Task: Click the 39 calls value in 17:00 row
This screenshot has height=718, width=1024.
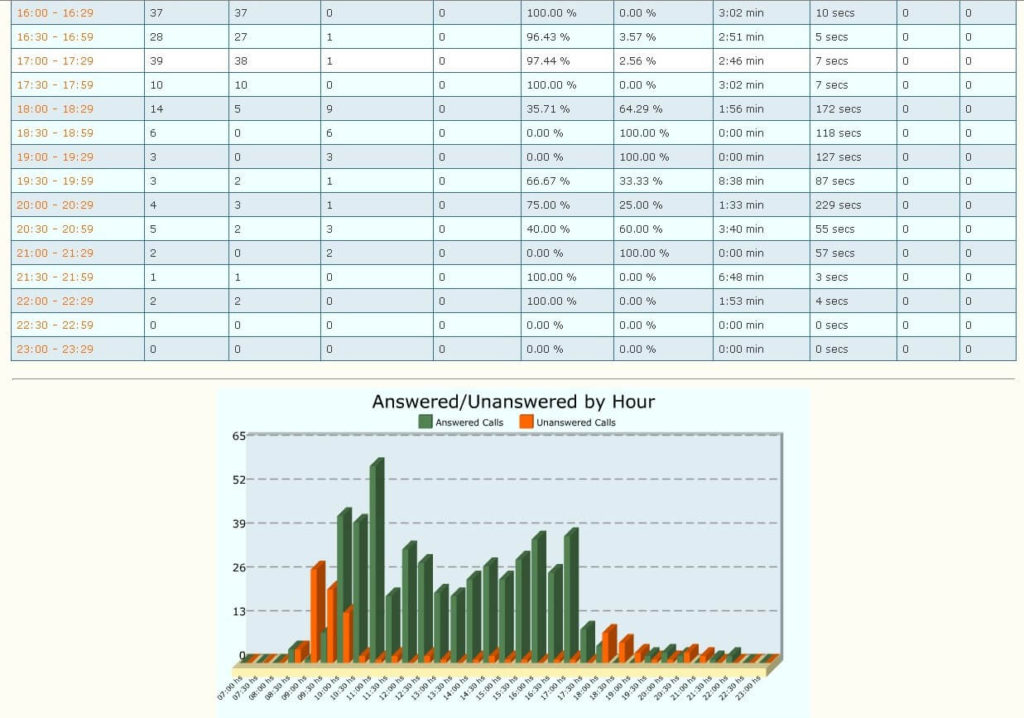Action: [152, 60]
